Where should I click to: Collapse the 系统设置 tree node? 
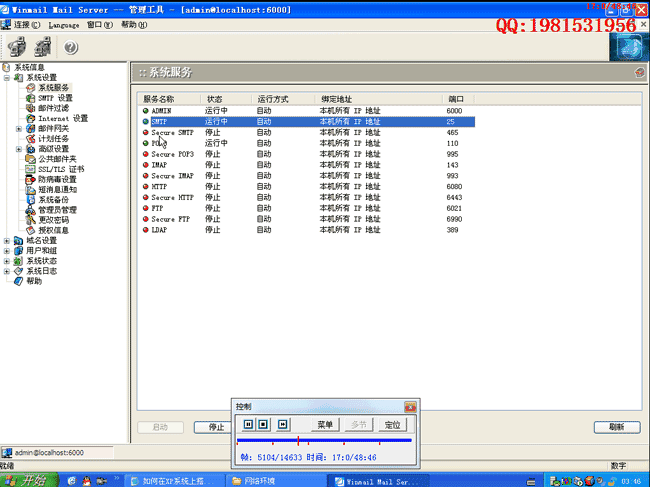pos(7,78)
